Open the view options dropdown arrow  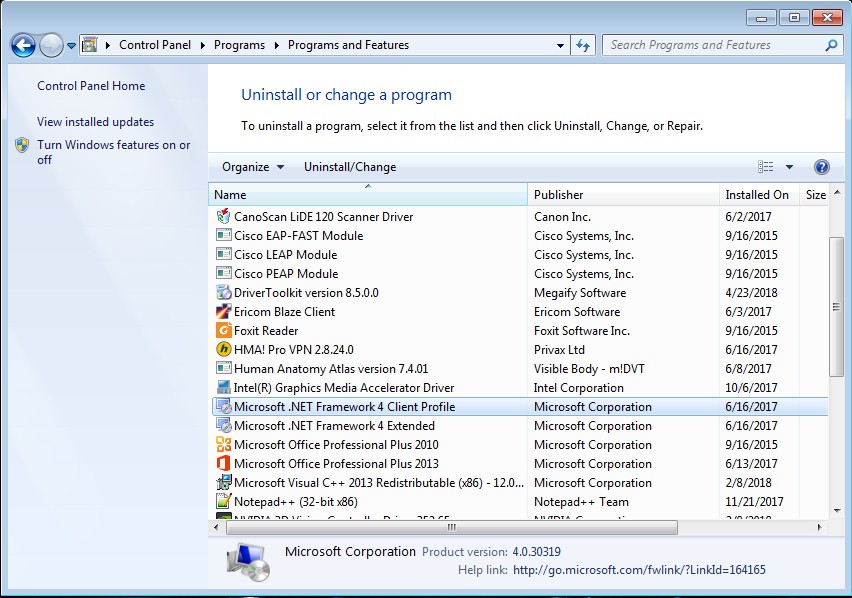pos(789,167)
